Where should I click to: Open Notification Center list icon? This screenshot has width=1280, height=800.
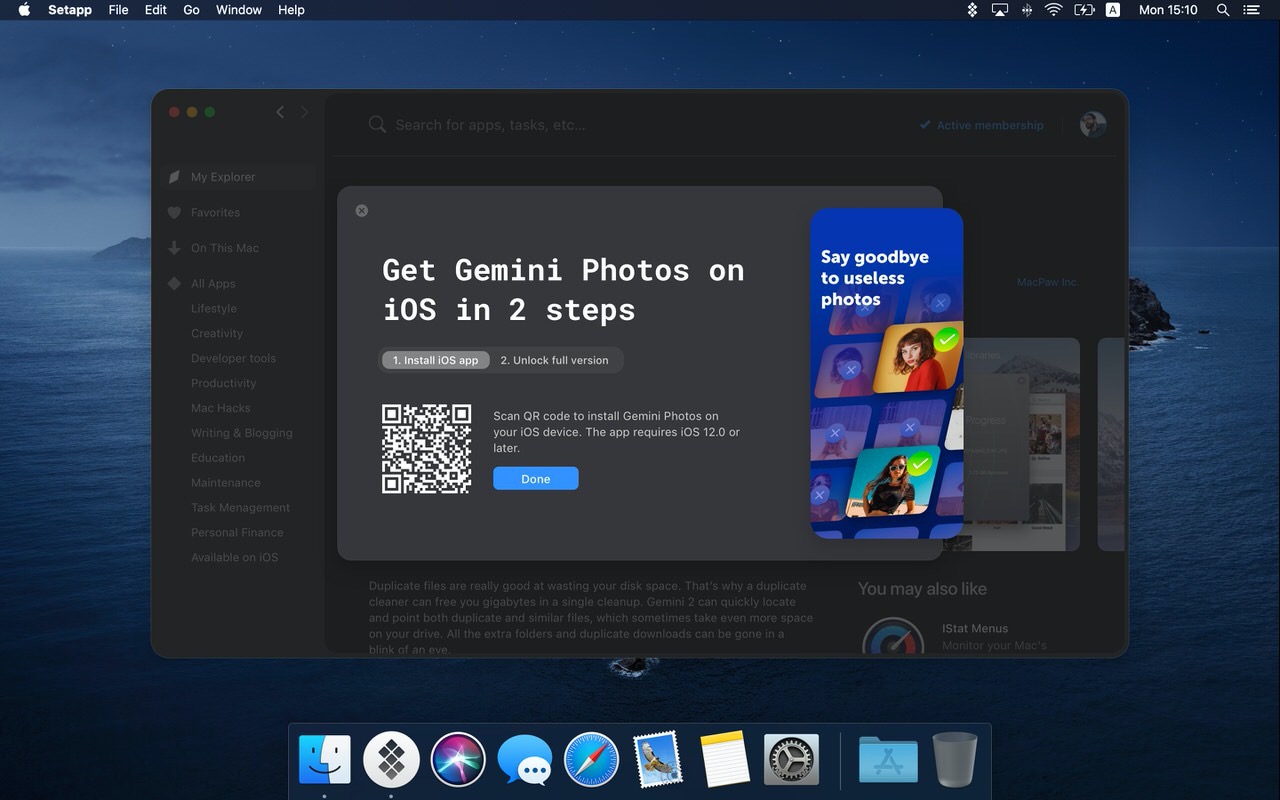pyautogui.click(x=1252, y=10)
